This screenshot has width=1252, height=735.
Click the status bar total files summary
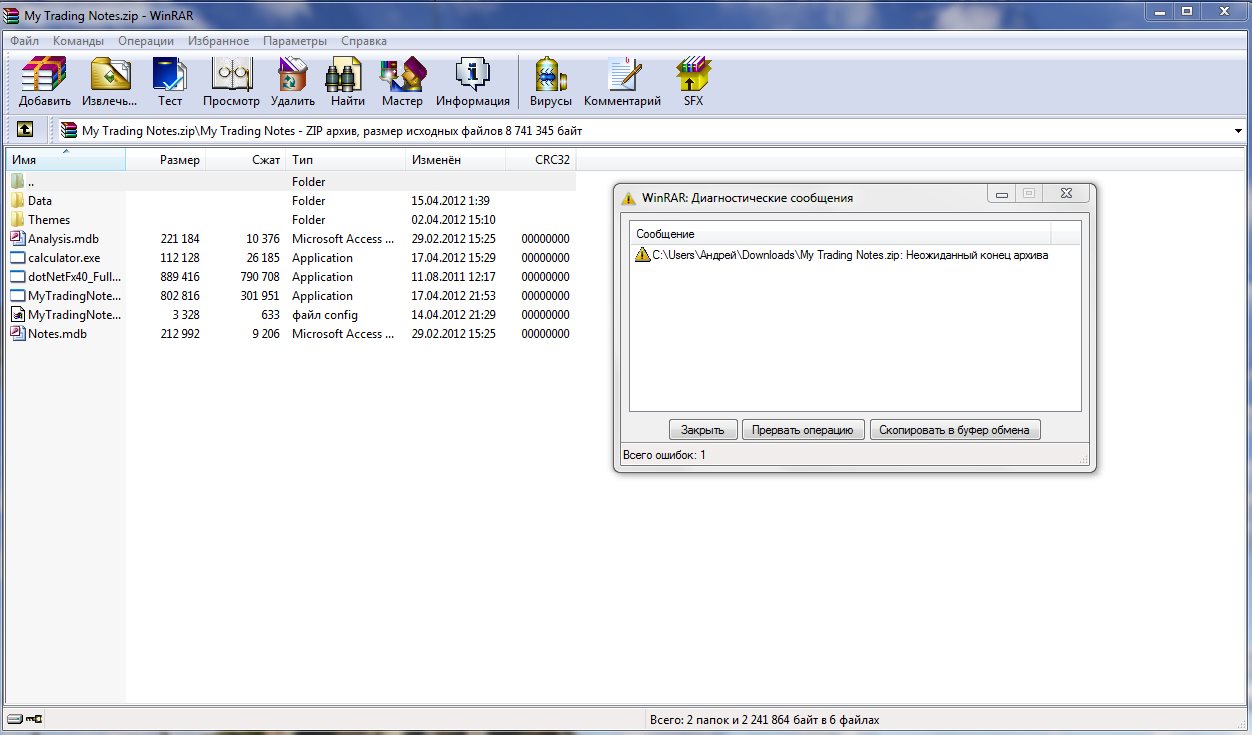(x=764, y=720)
